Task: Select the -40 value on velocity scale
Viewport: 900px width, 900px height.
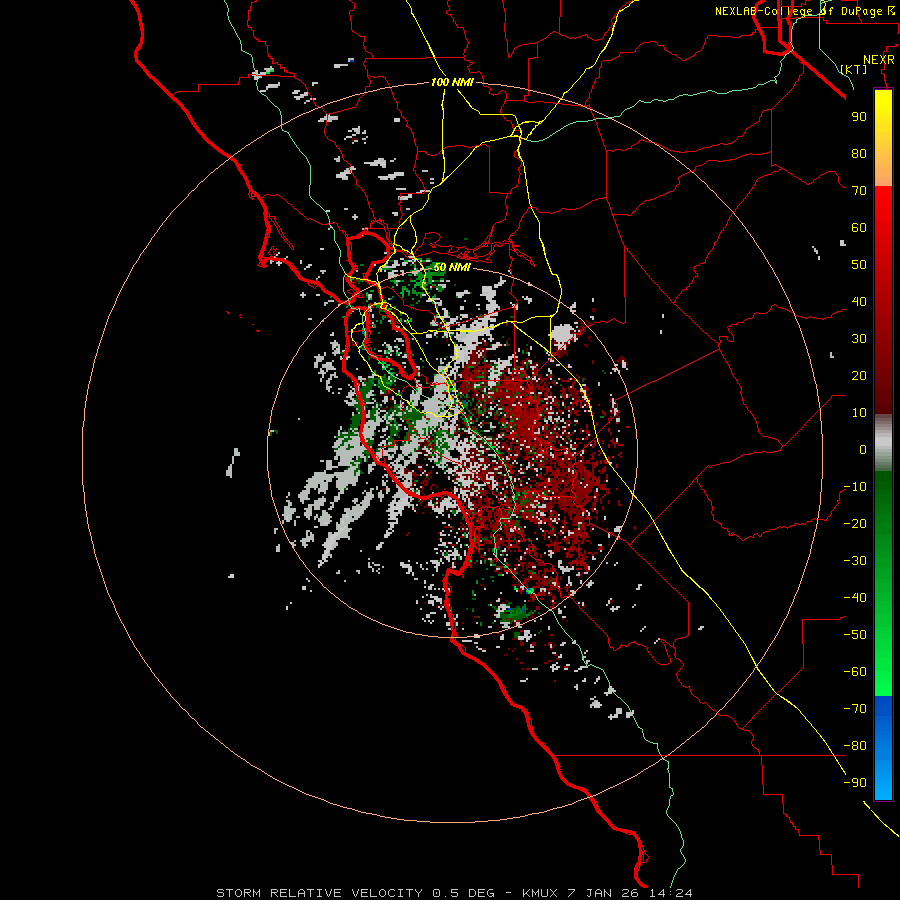Action: tap(855, 598)
